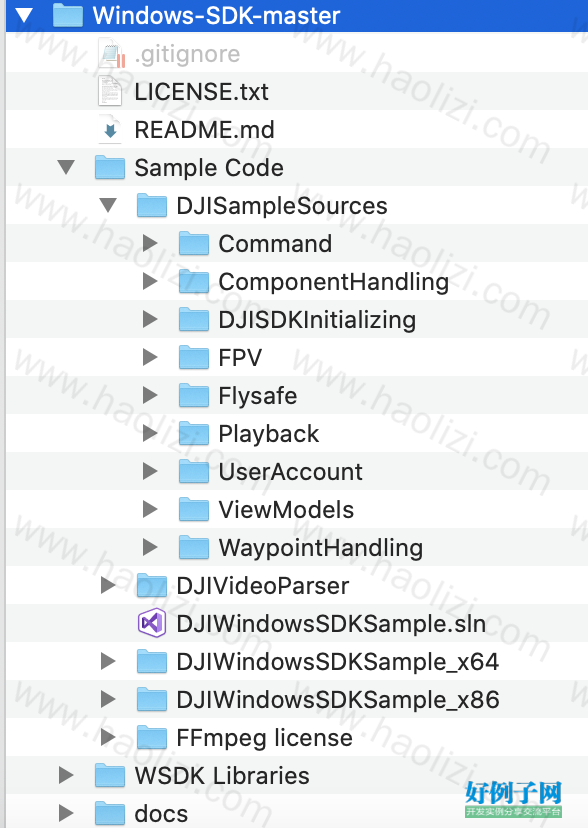
Task: Collapse the Sample Code folder
Action: 66,167
